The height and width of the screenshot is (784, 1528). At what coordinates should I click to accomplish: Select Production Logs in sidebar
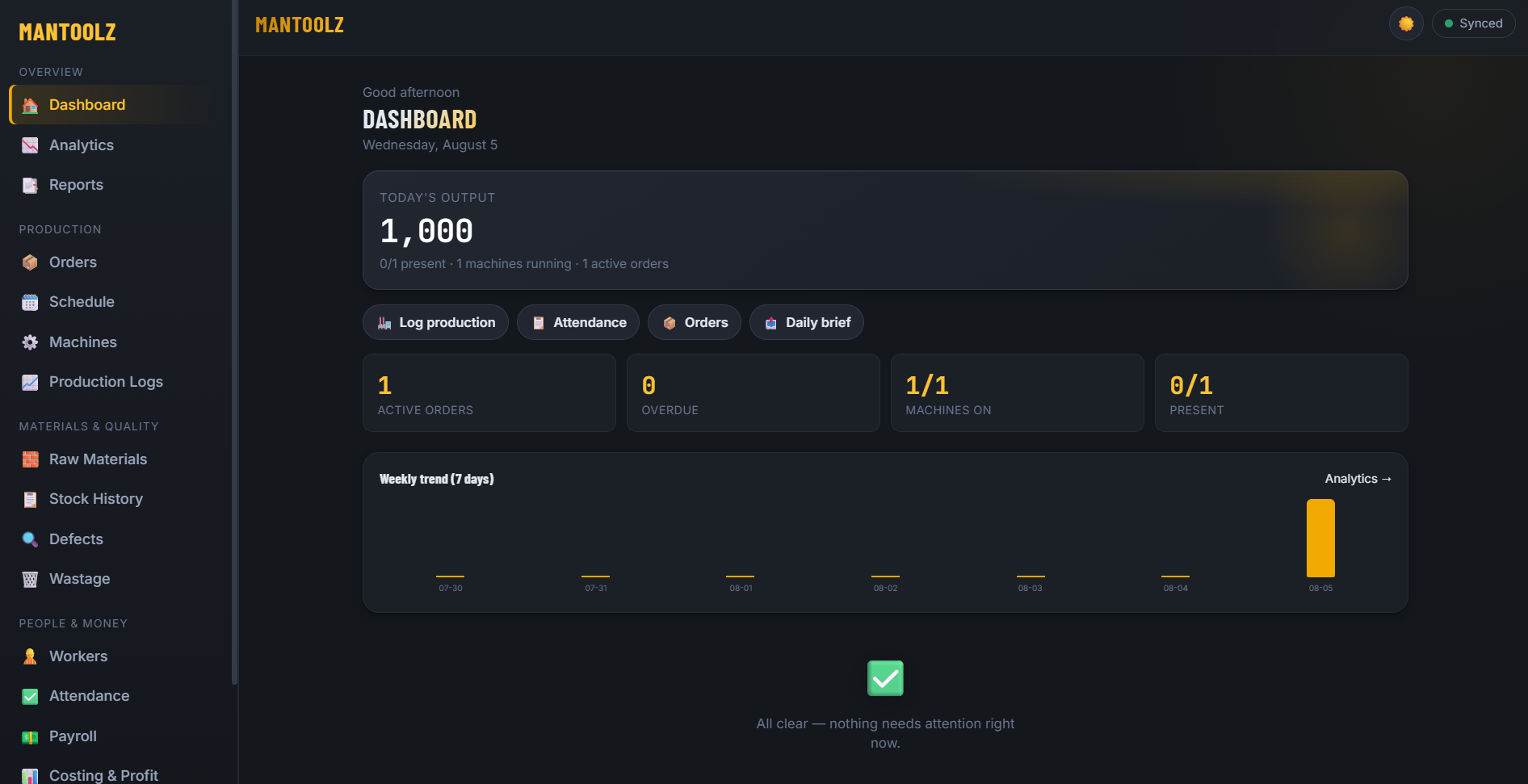pos(114,382)
